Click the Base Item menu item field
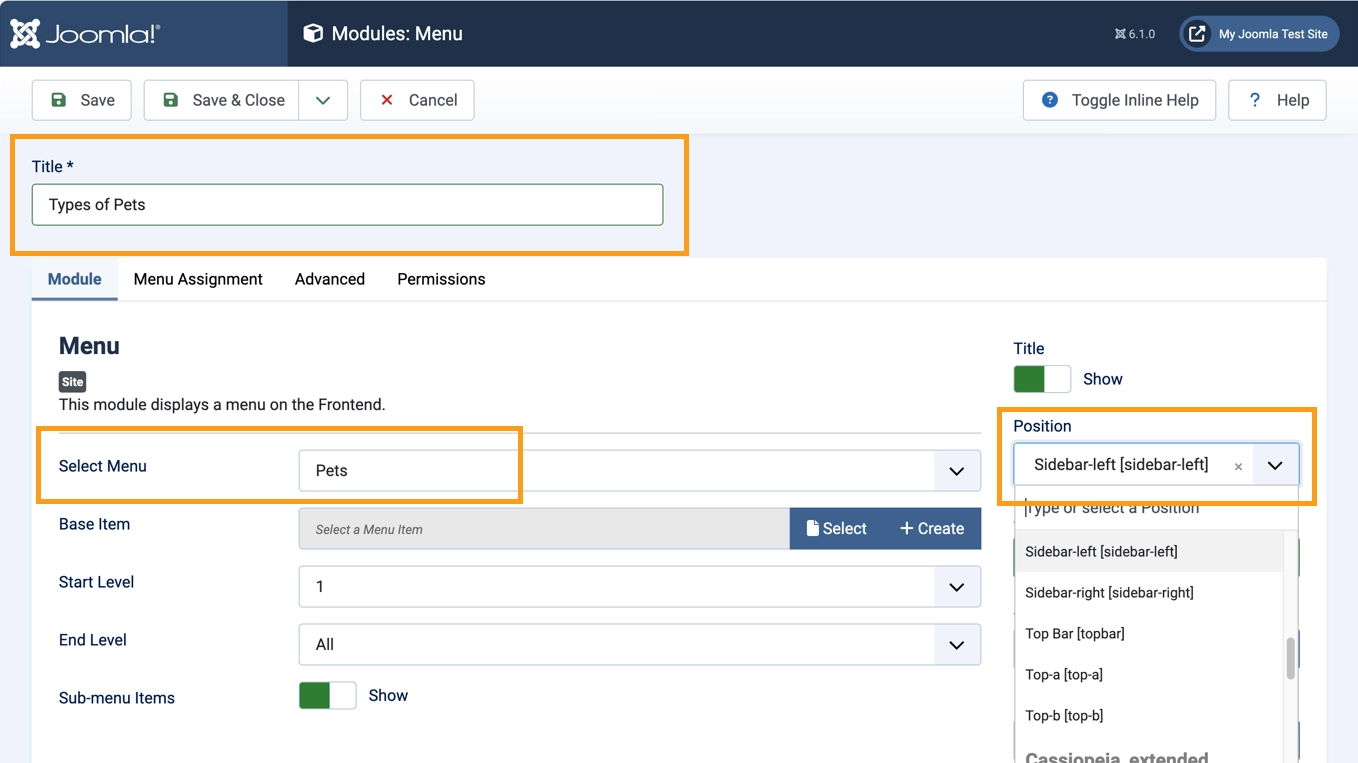 point(544,529)
